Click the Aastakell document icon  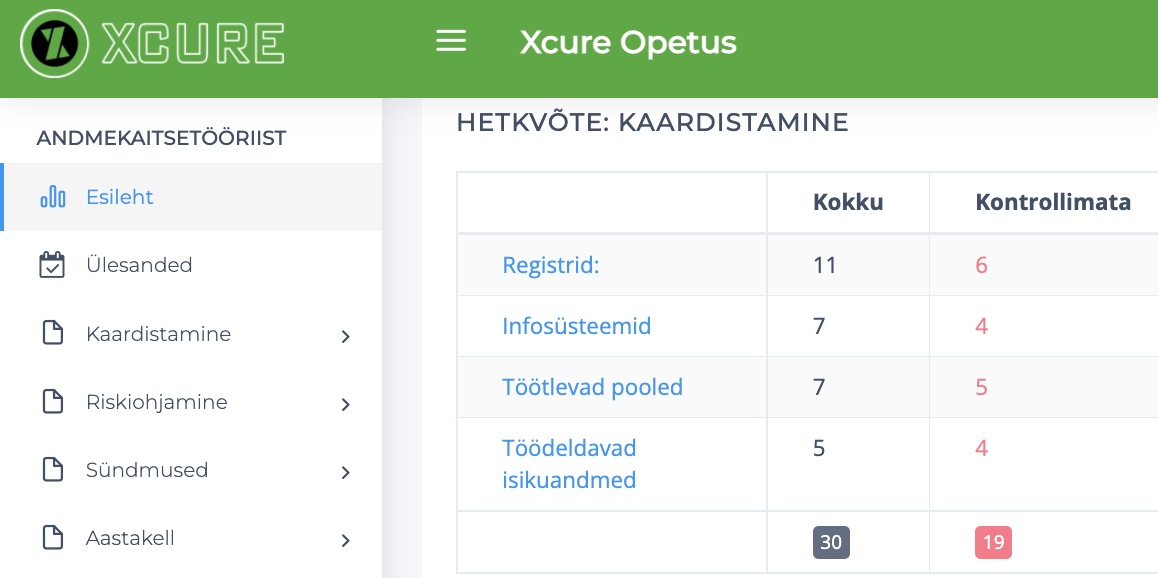tap(52, 538)
